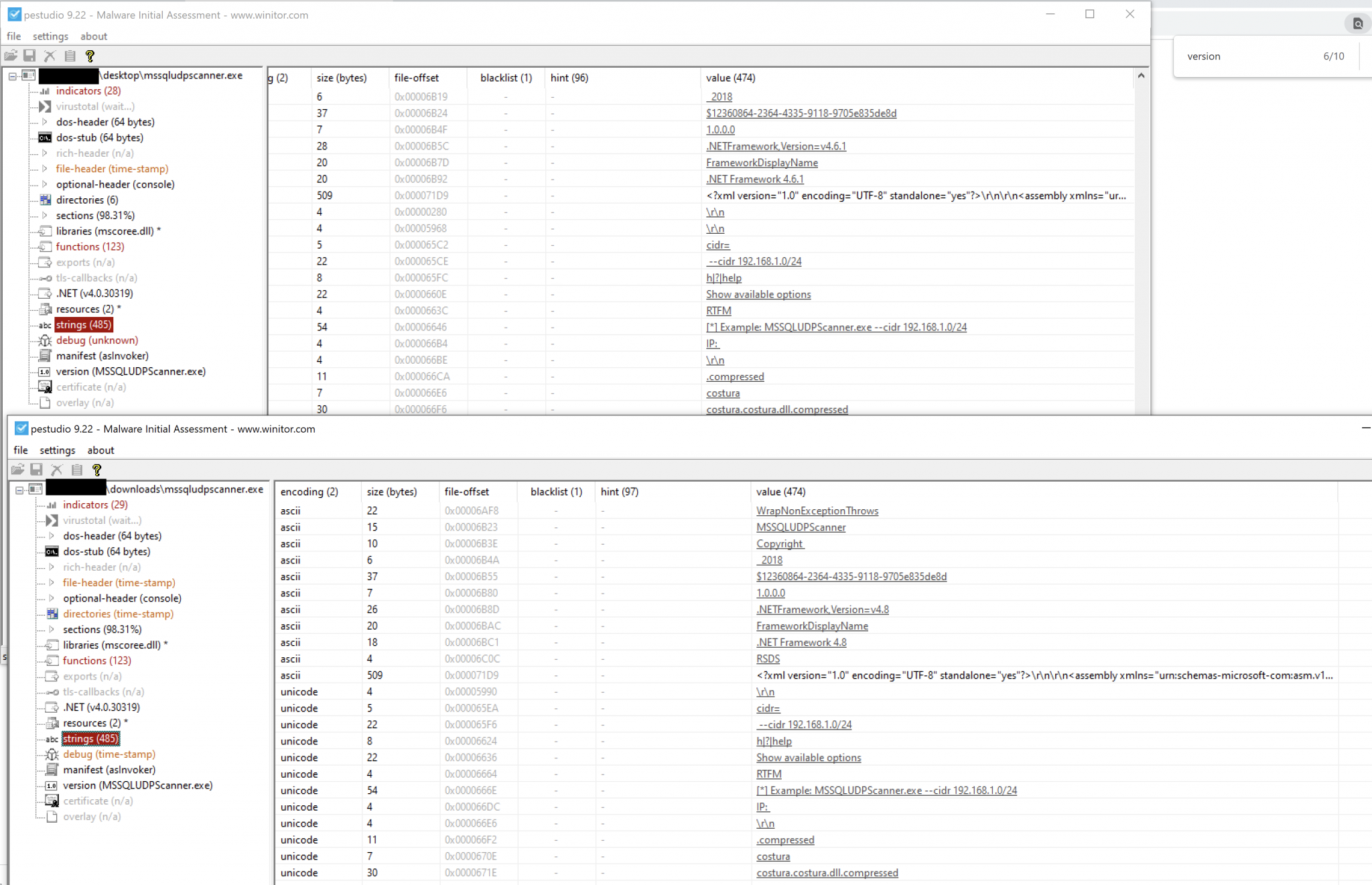Click the help icon in the bottom window toolbar
1372x885 pixels.
(x=97, y=470)
